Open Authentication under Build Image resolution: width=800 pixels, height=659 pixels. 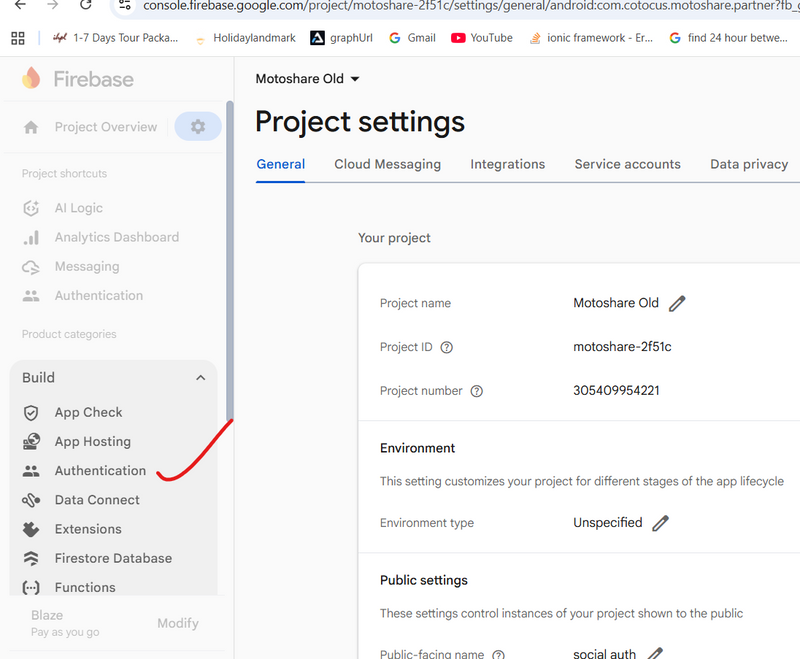100,470
